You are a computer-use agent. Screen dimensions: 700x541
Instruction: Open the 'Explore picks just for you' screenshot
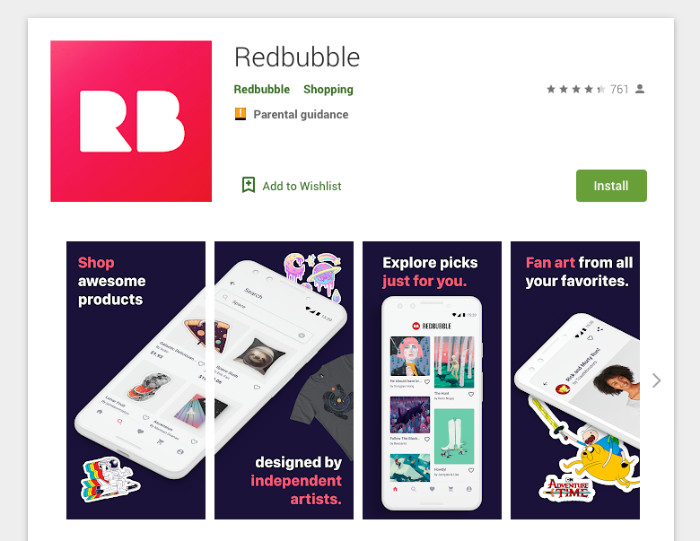point(432,380)
